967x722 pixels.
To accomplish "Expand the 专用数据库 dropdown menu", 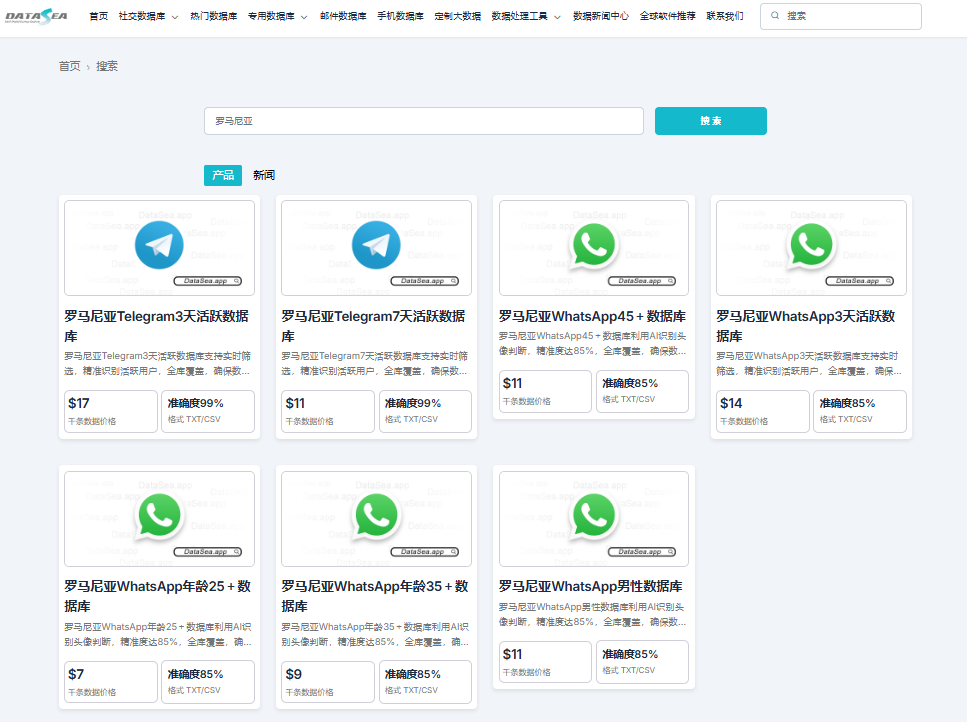I will [x=278, y=16].
